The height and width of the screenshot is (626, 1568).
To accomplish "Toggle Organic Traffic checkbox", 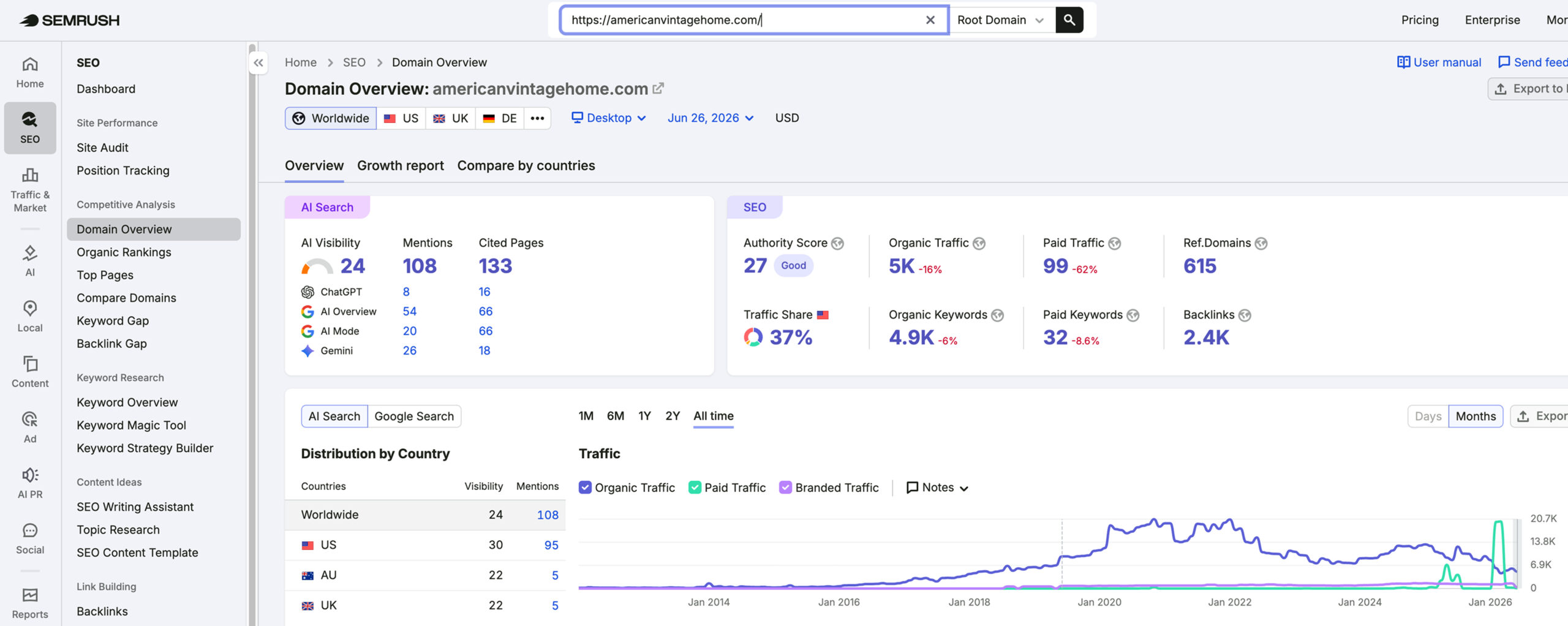I will (585, 488).
